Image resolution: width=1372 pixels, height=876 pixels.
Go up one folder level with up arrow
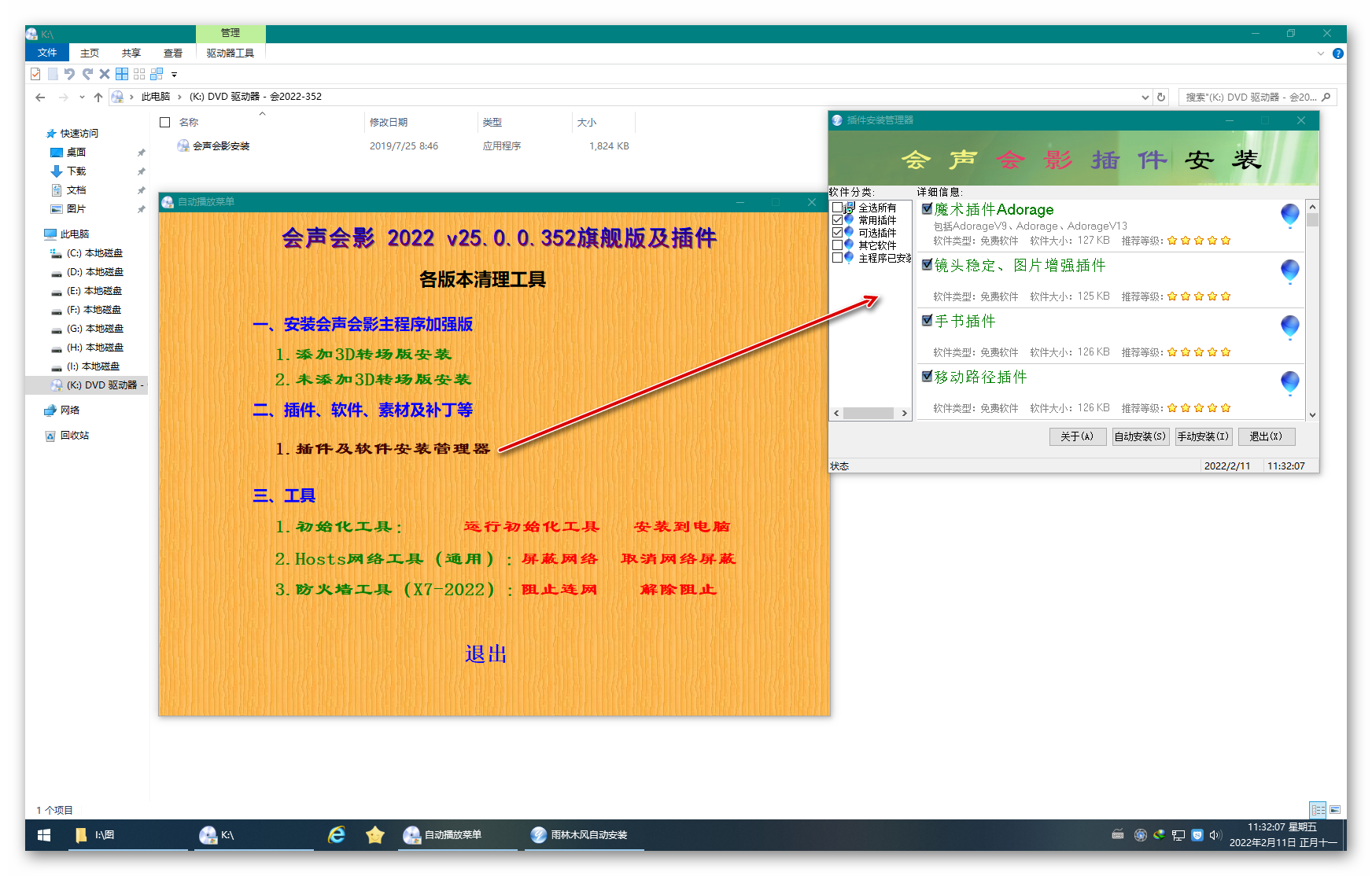tap(98, 98)
